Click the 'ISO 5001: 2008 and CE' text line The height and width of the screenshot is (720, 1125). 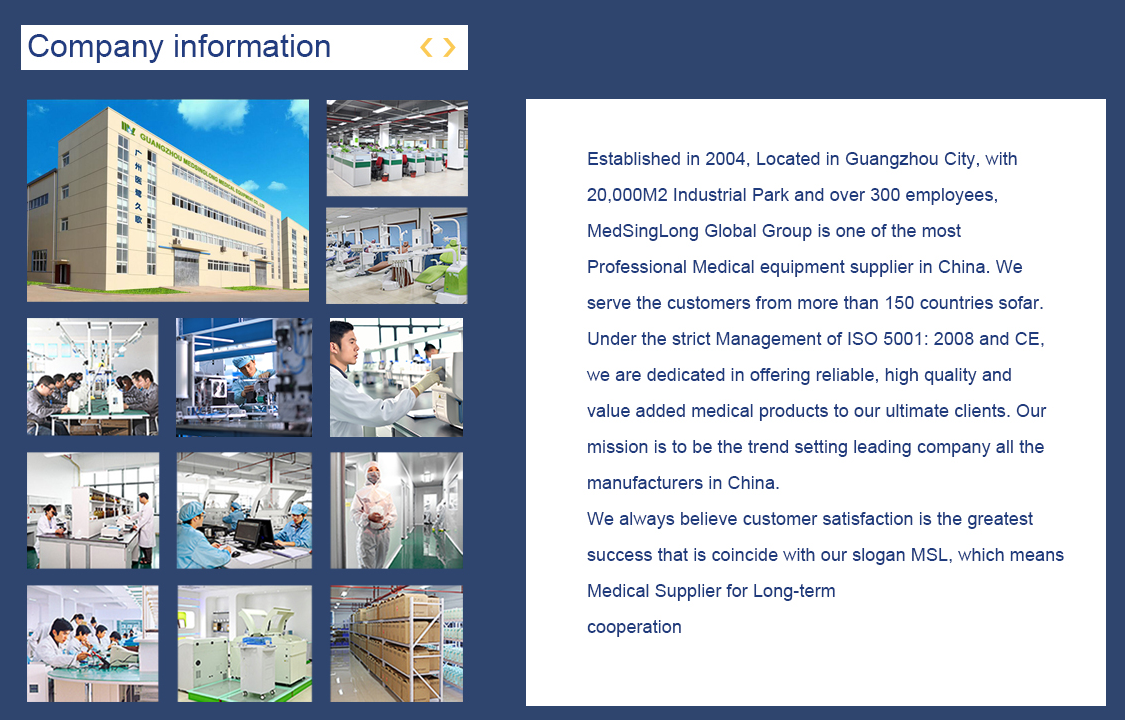point(816,338)
